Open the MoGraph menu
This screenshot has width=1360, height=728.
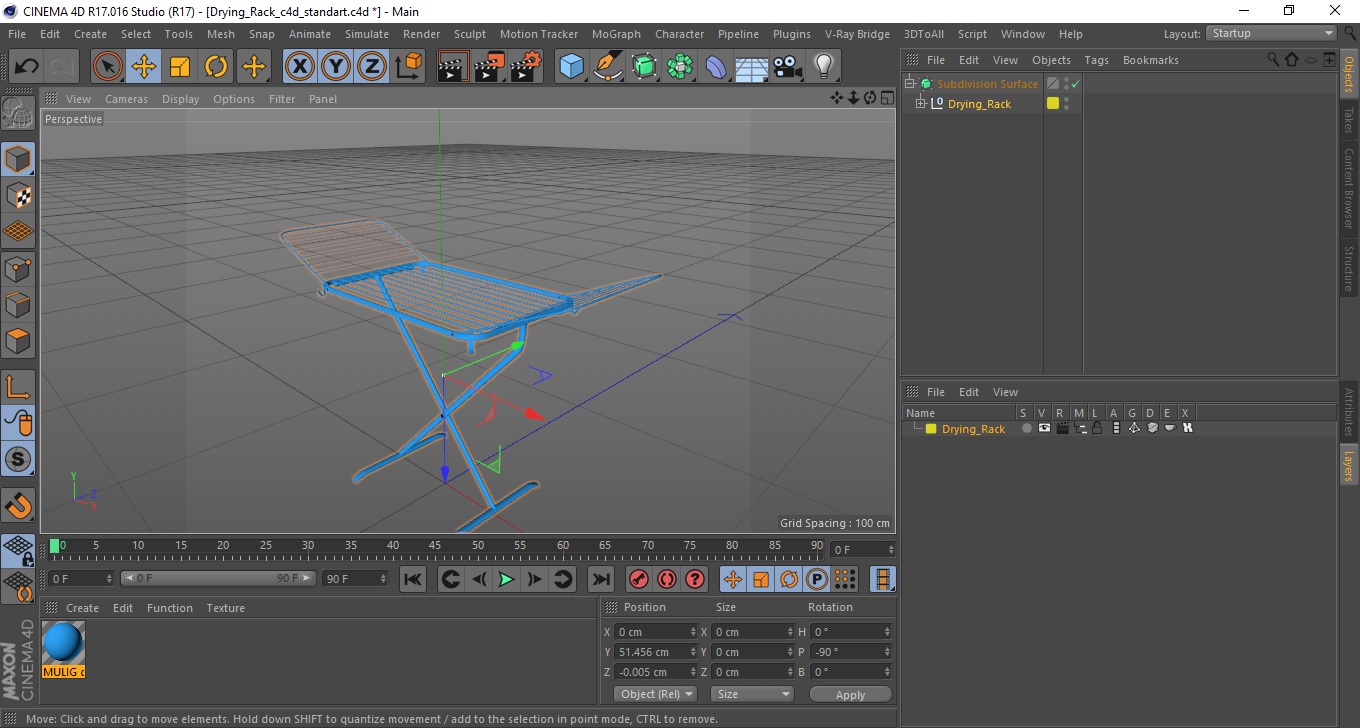click(616, 34)
